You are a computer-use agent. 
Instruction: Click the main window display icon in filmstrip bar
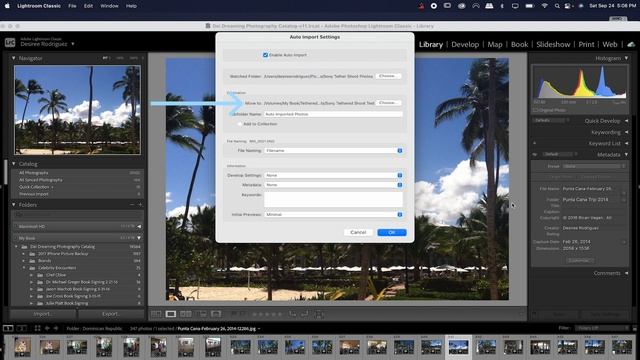8,328
